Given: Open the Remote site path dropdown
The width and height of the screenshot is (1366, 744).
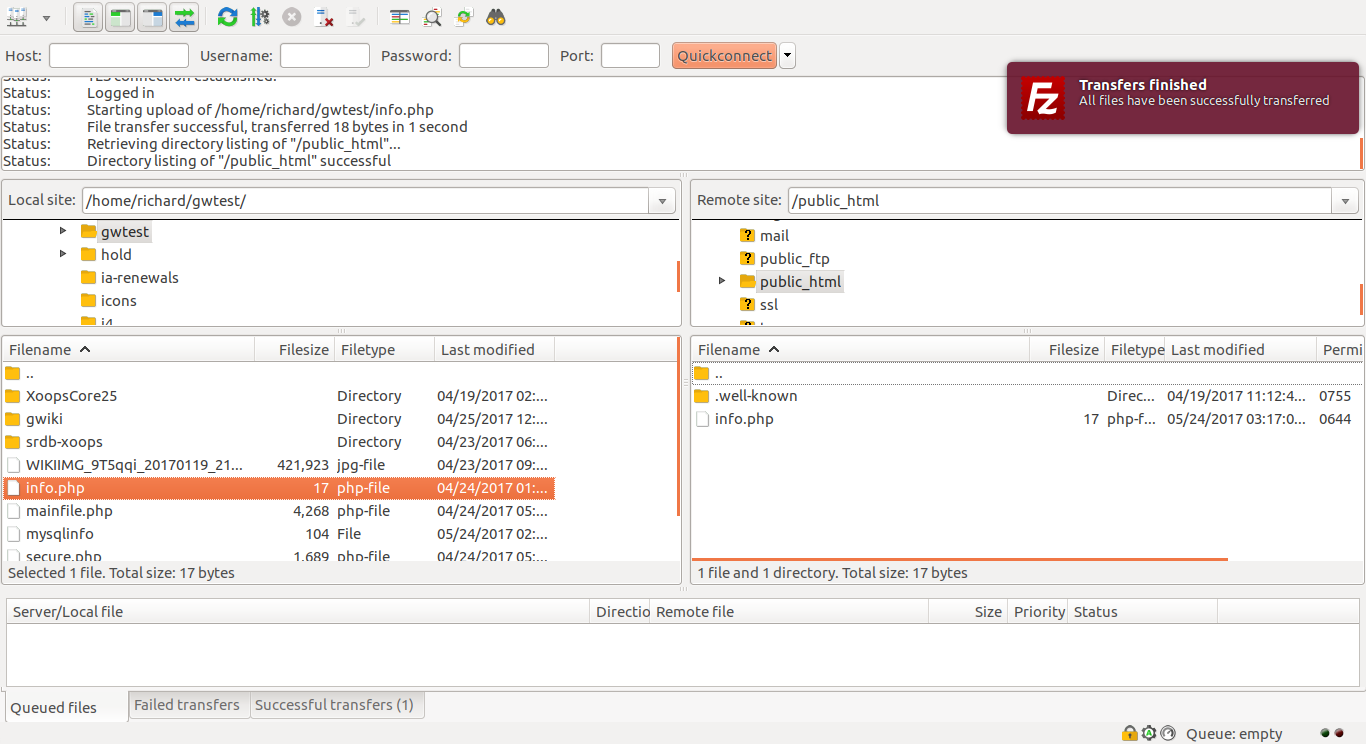Looking at the screenshot, I should [1345, 200].
